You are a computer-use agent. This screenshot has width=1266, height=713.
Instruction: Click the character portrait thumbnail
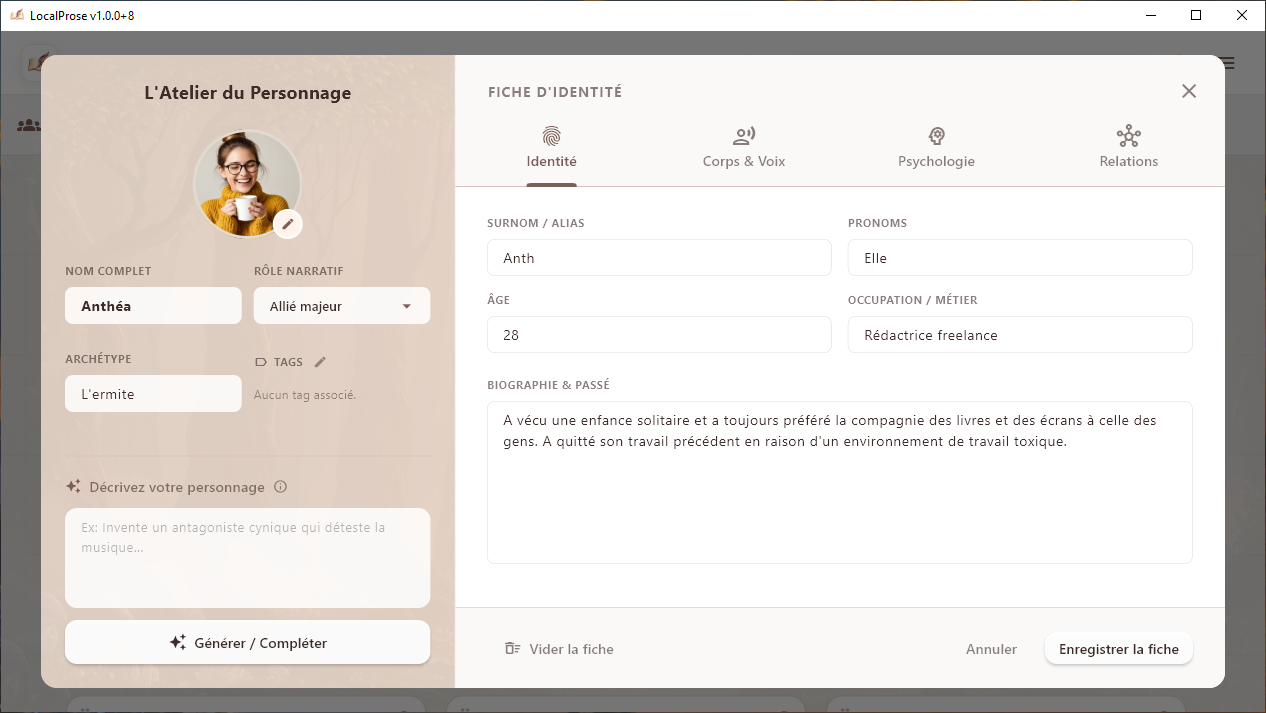click(x=242, y=181)
